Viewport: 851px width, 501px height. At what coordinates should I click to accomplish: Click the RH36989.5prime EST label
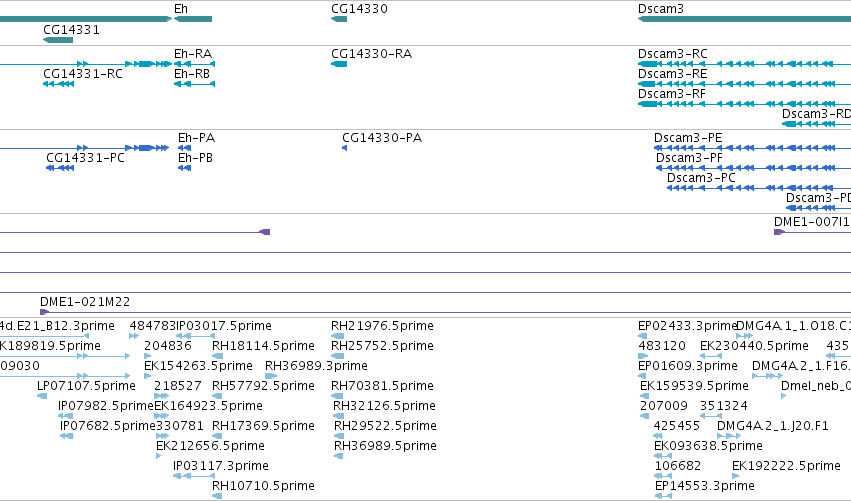pyautogui.click(x=385, y=446)
